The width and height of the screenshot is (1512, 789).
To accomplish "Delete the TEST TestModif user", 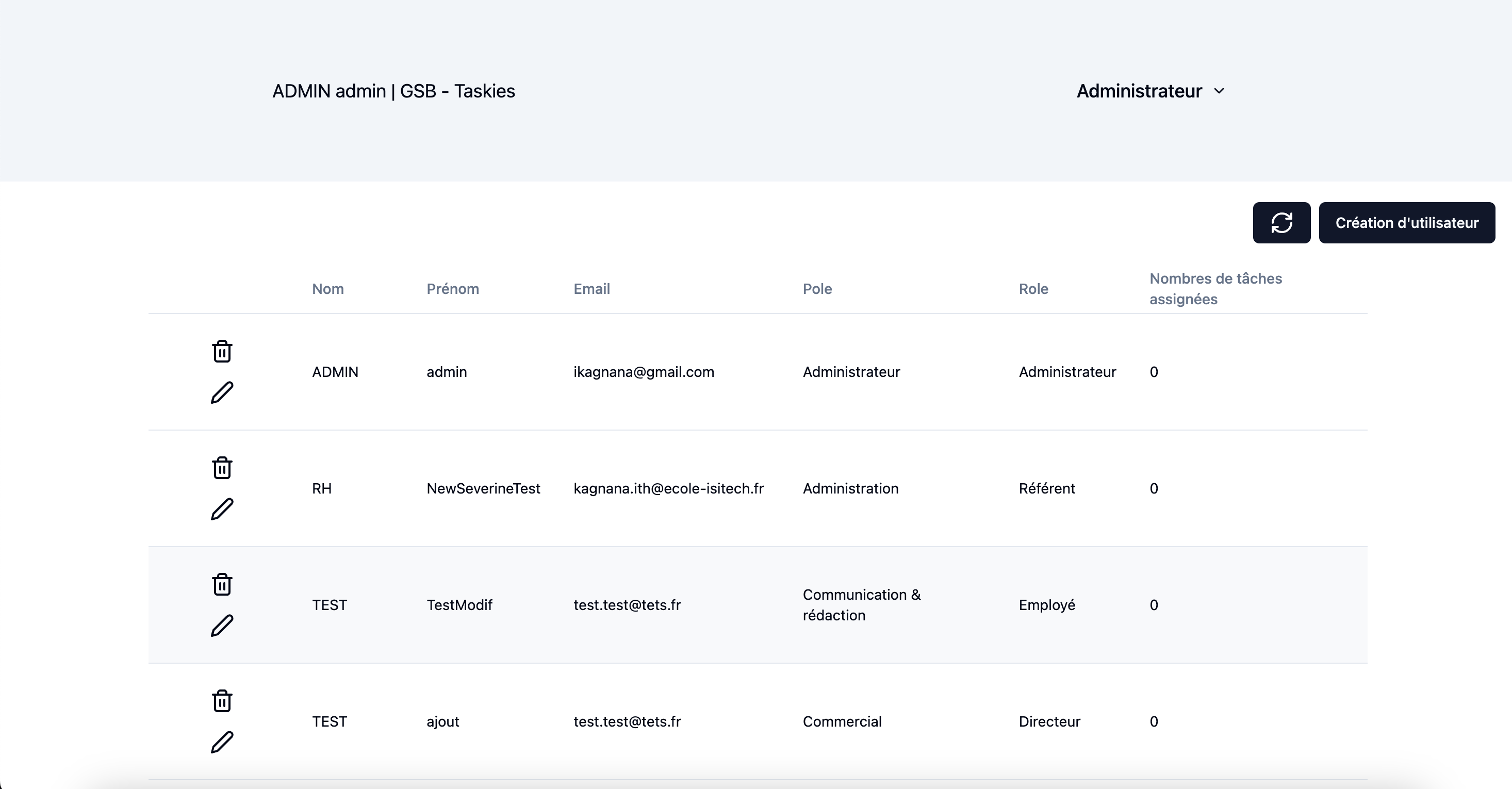I will pos(222,584).
